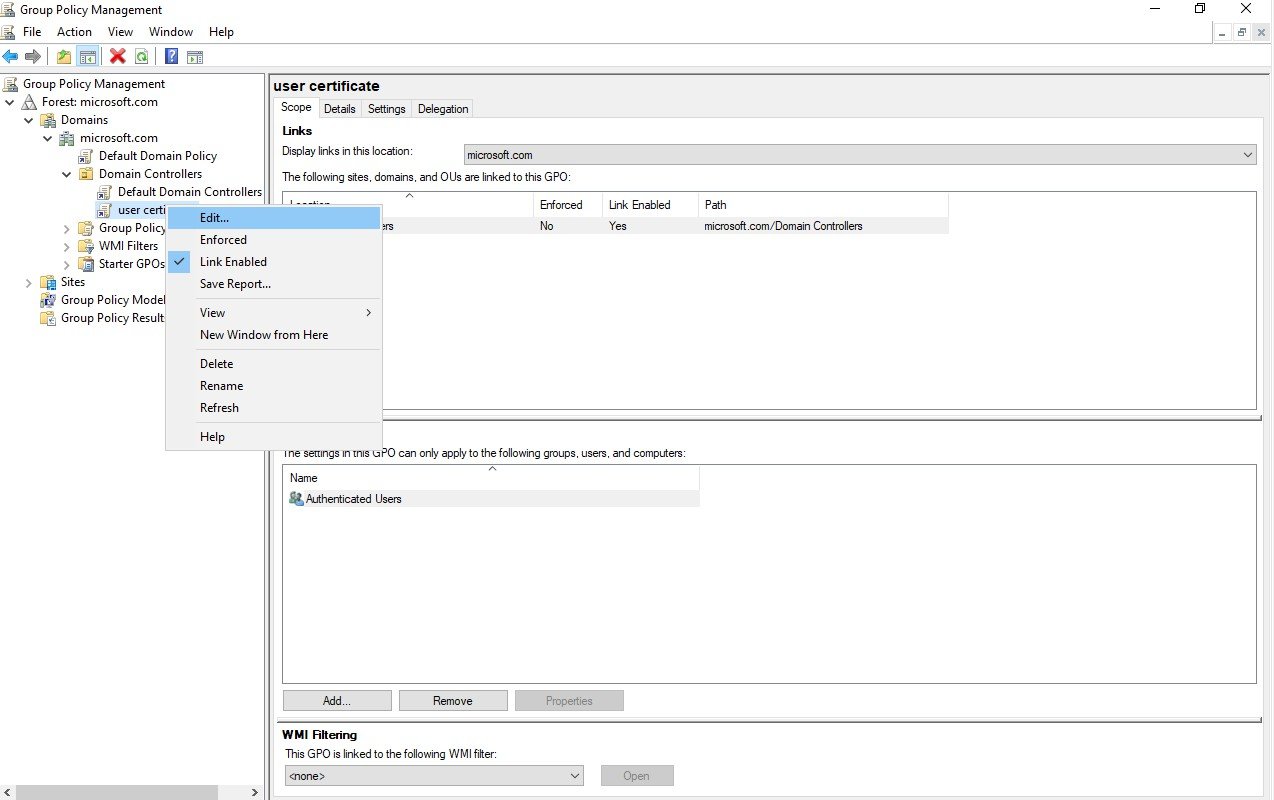This screenshot has height=800, width=1274.
Task: Click the Group Policy Results icon
Action: click(48, 318)
